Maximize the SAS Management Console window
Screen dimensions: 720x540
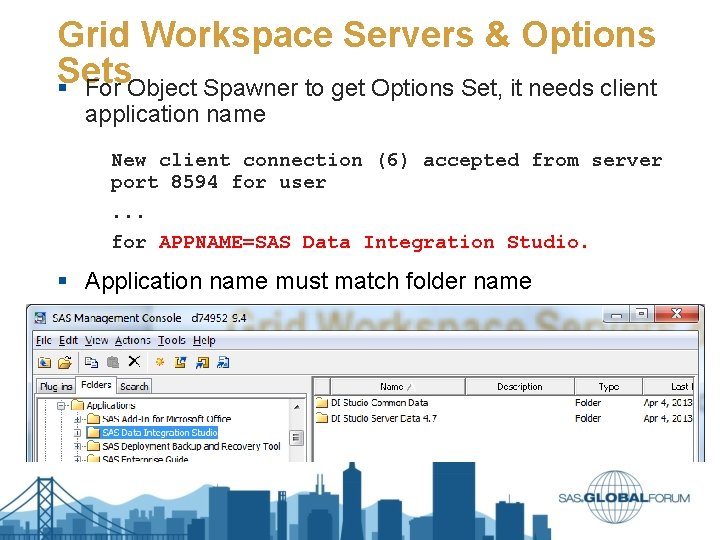pyautogui.click(x=641, y=314)
